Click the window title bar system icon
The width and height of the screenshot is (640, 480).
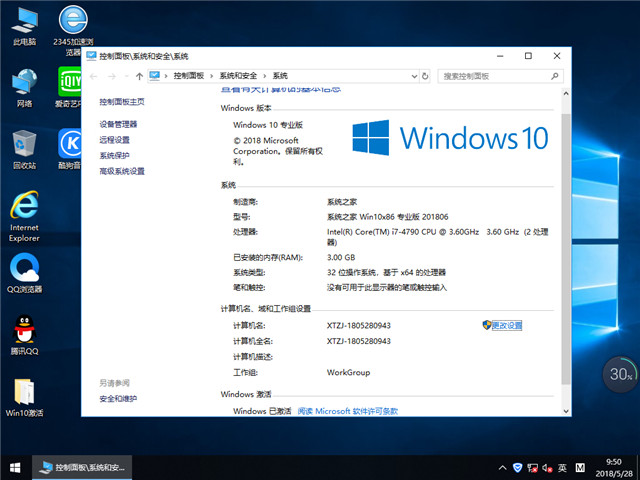click(91, 56)
